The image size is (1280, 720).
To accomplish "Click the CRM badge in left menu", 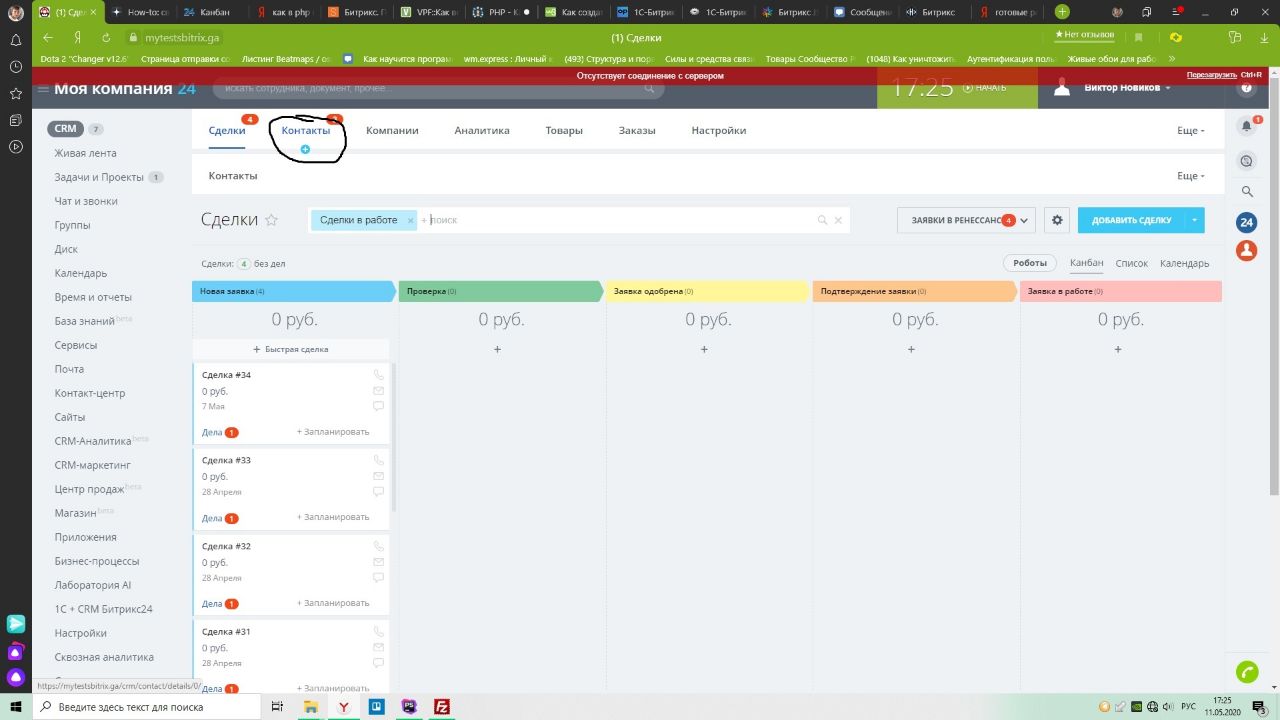I will (x=65, y=129).
